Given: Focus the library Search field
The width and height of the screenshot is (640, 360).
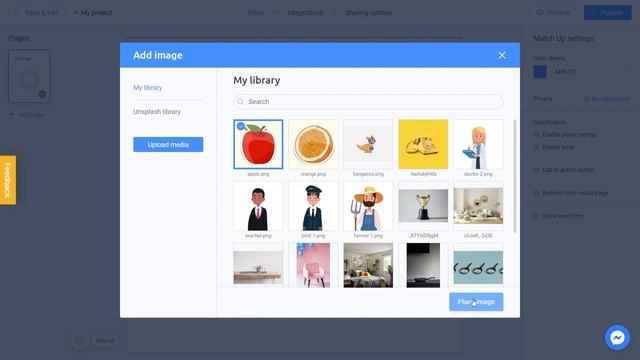Looking at the screenshot, I should pos(368,102).
